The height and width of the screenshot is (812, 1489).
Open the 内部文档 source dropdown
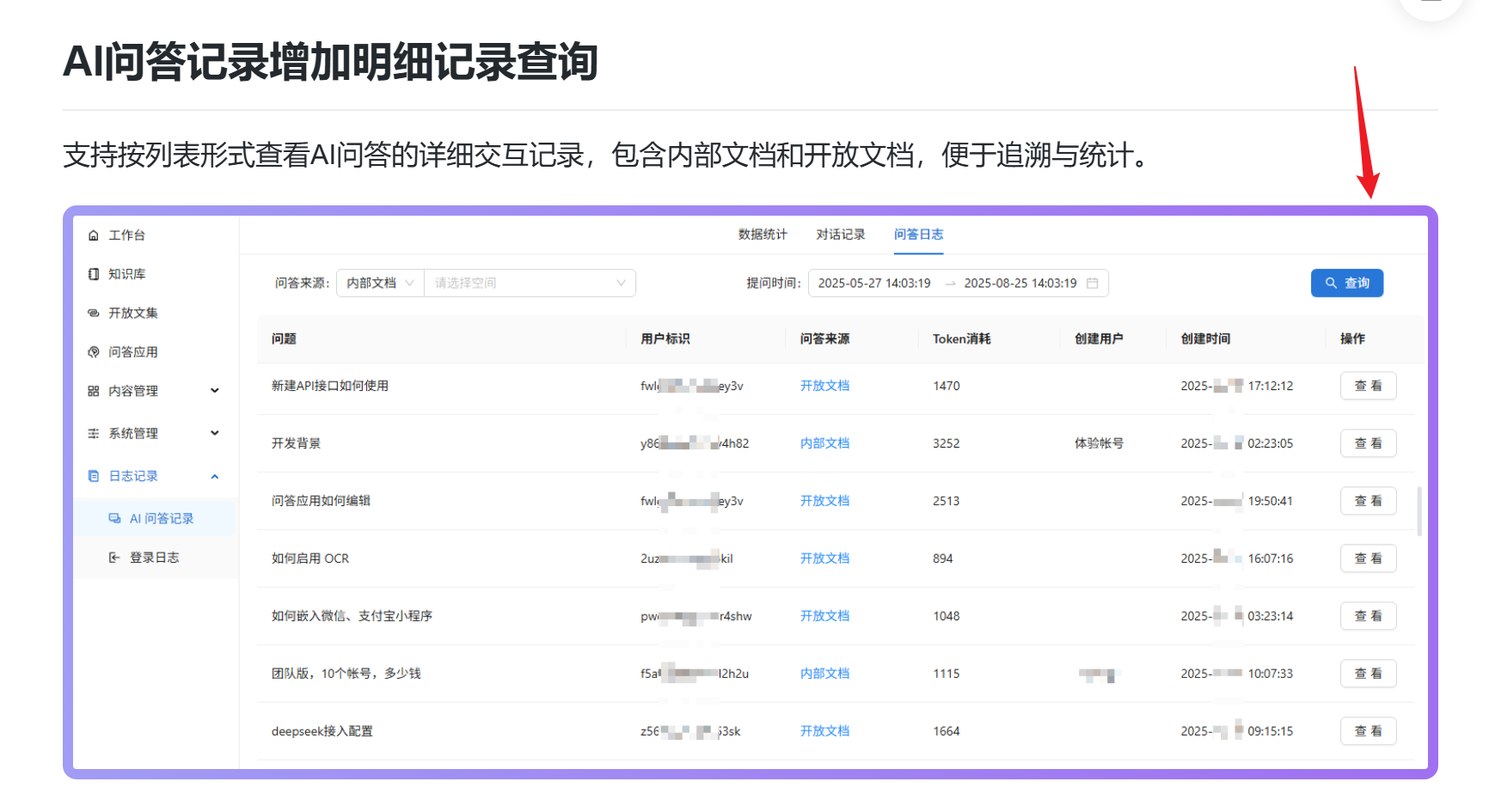(x=380, y=284)
